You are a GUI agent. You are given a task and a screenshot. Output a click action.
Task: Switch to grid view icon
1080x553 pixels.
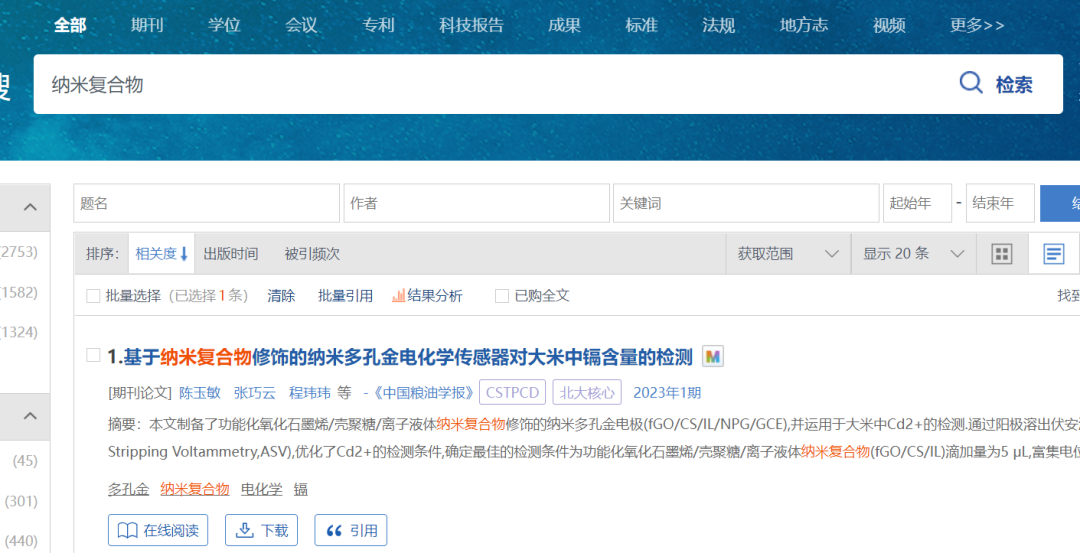[1002, 254]
